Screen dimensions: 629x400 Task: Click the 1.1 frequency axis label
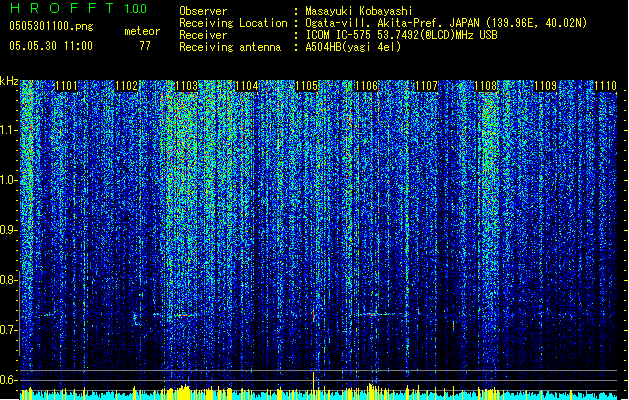(9, 130)
